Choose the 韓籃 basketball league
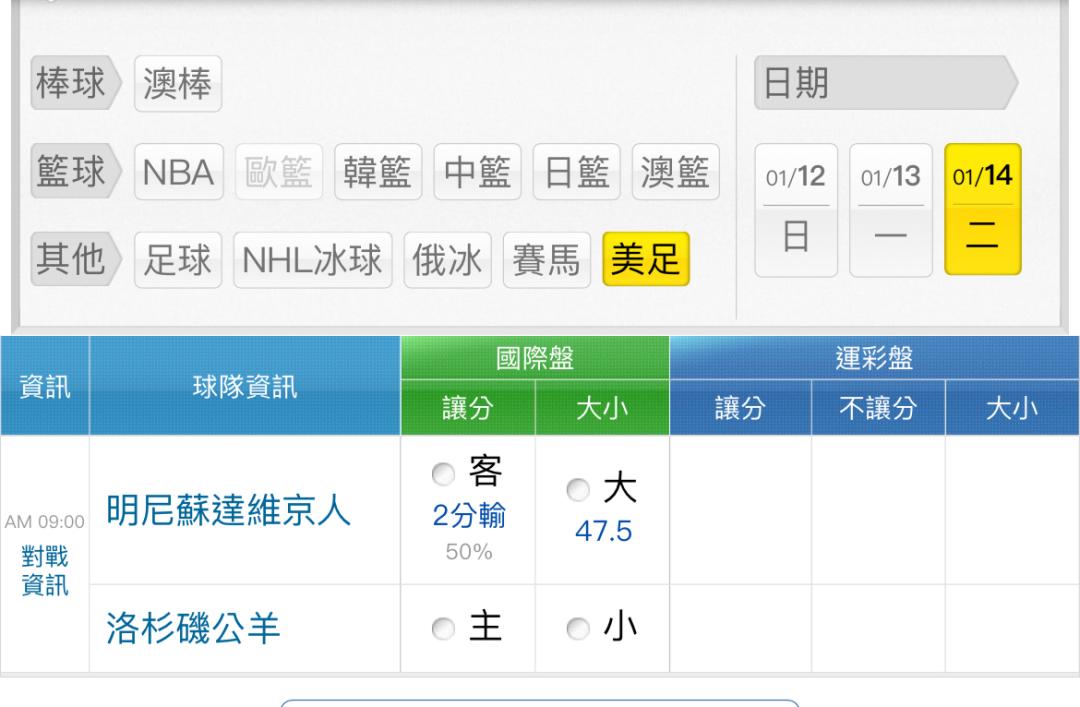 377,172
